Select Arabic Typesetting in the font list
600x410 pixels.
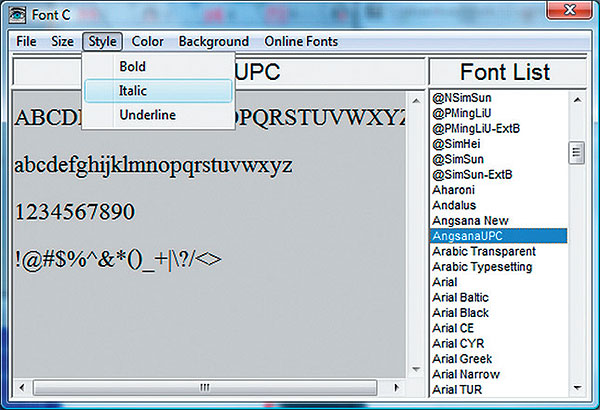click(498, 266)
